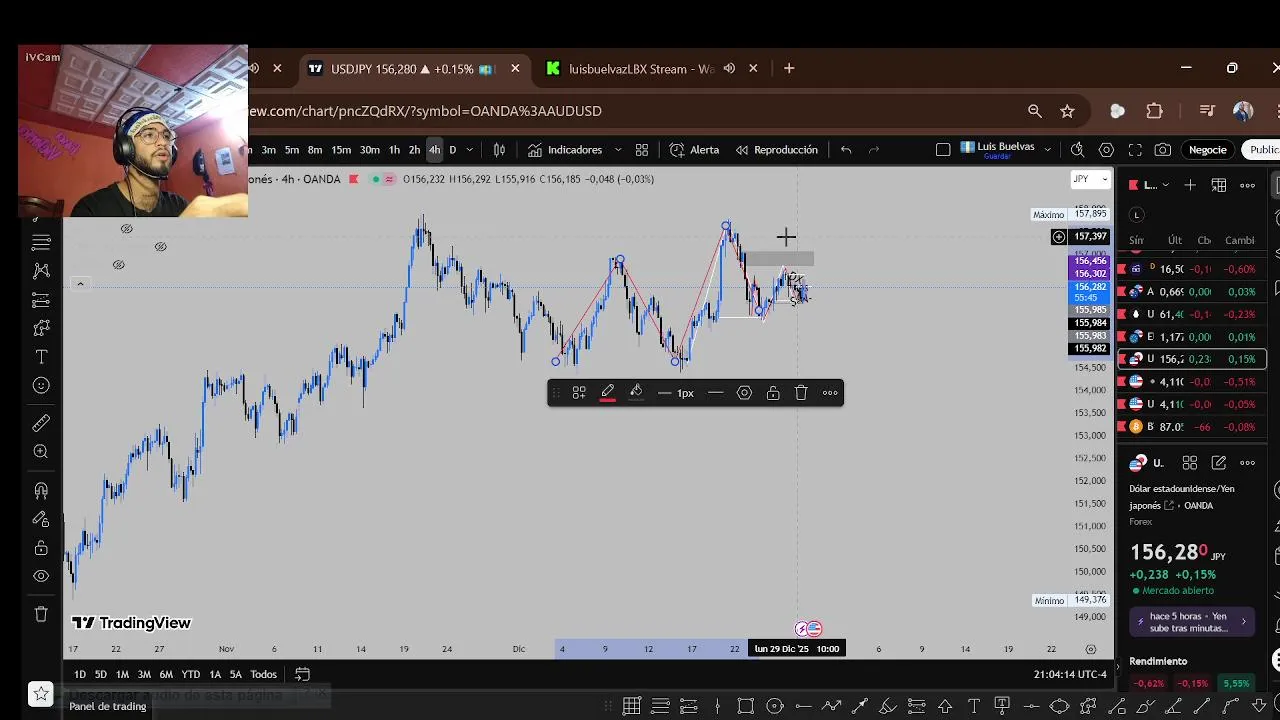Open a new browser tab
1280x720 pixels.
pyautogui.click(x=789, y=68)
